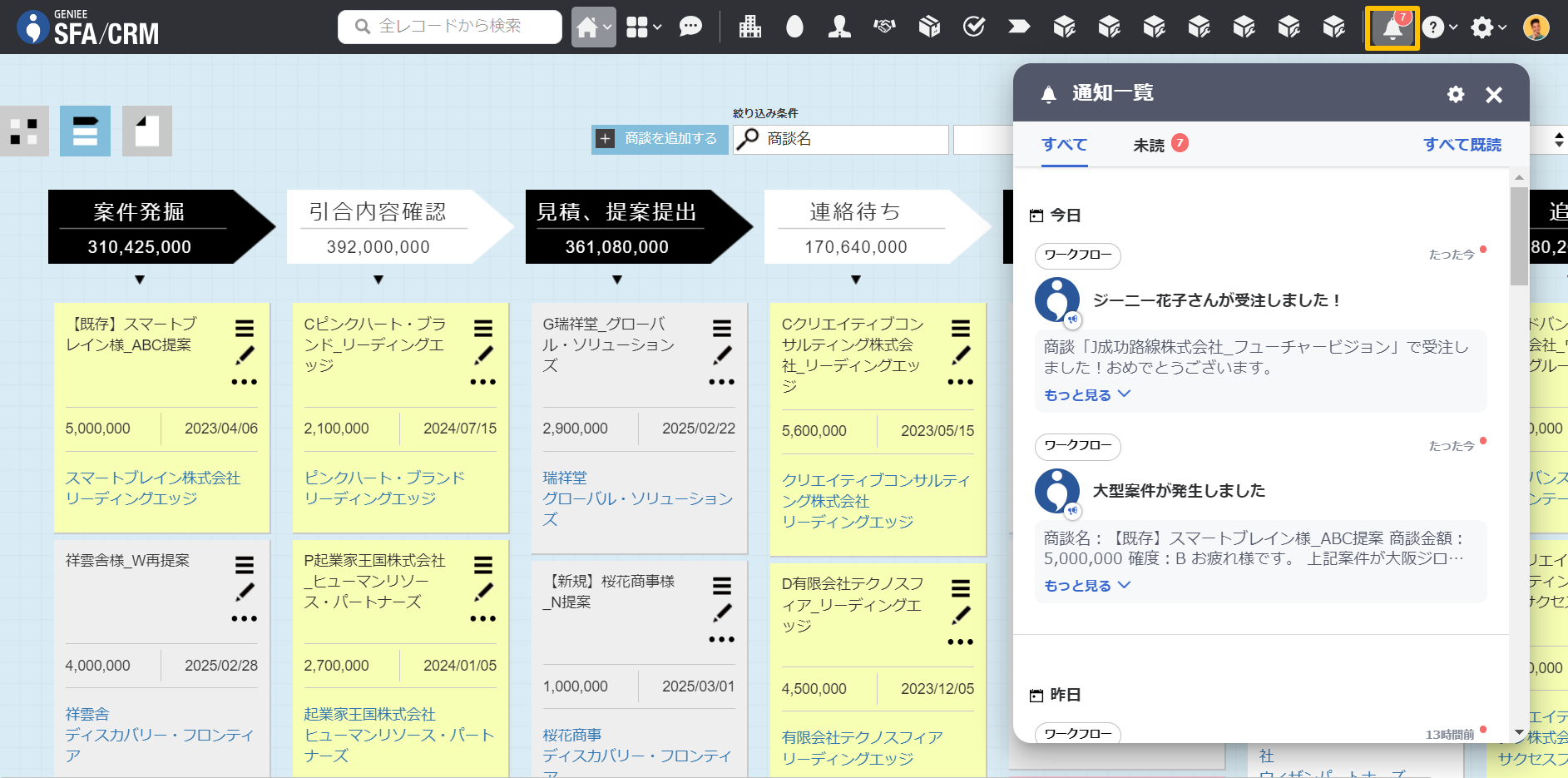Screen dimensions: 1568x778
Task: Open the checkmark tasks icon
Action: point(974,27)
